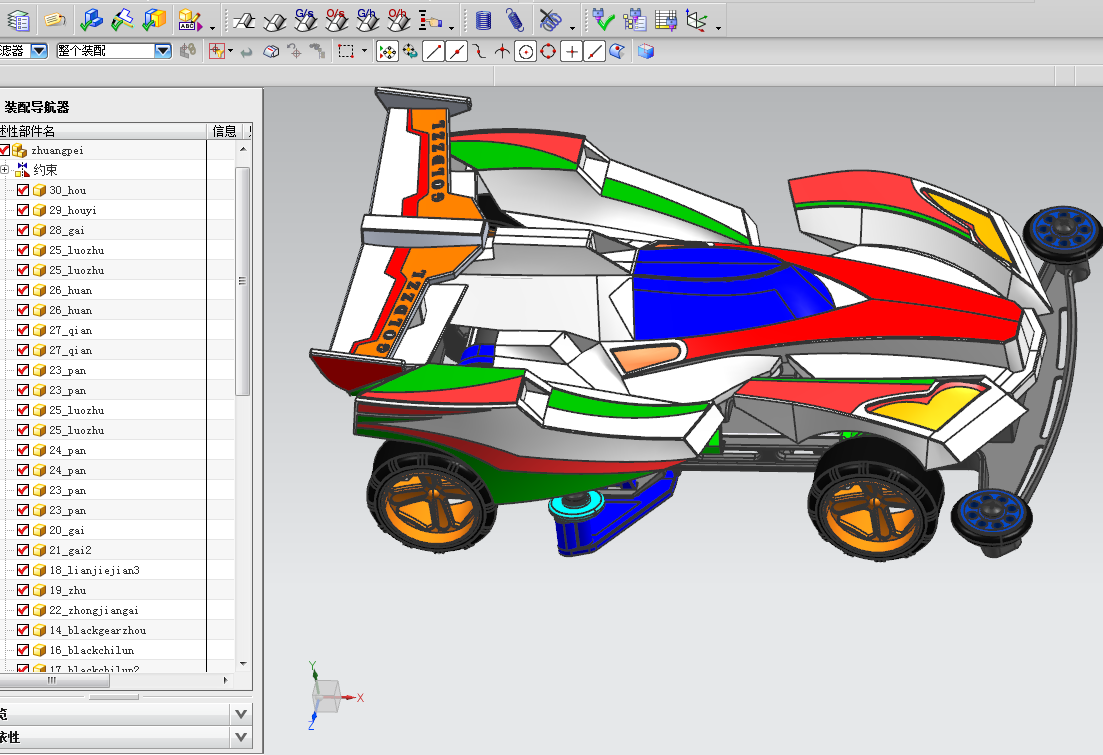Click the O/h sheet metal icon
The image size is (1103, 755).
click(398, 20)
